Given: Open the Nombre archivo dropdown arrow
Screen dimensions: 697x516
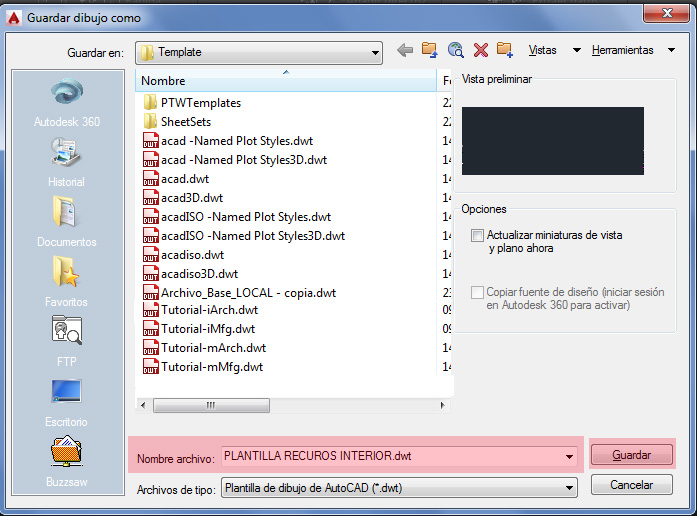Looking at the screenshot, I should point(569,457).
